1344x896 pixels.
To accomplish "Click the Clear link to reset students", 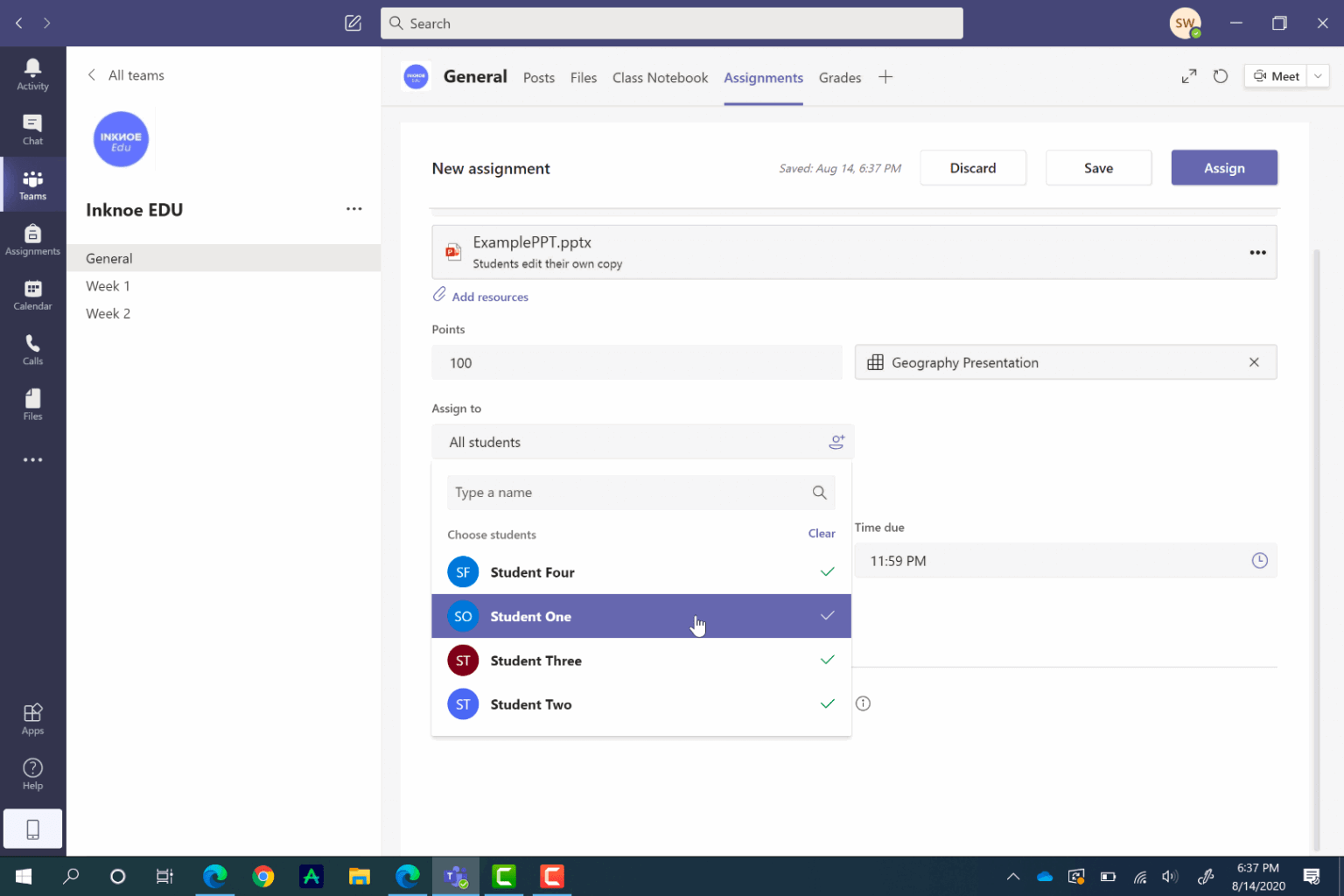I will 821,533.
